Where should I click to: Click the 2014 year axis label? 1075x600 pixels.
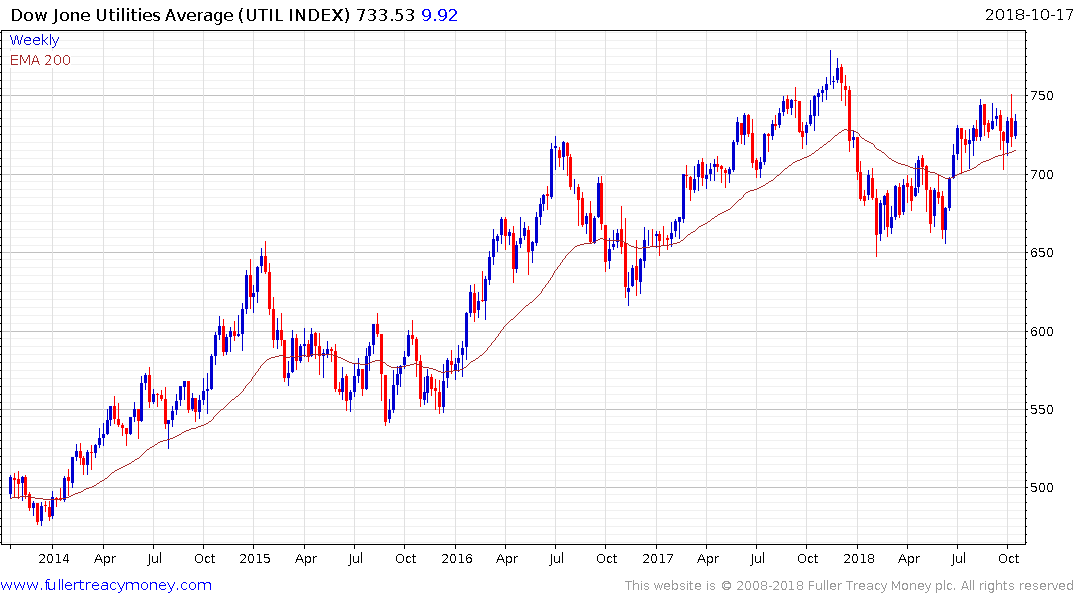[53, 559]
